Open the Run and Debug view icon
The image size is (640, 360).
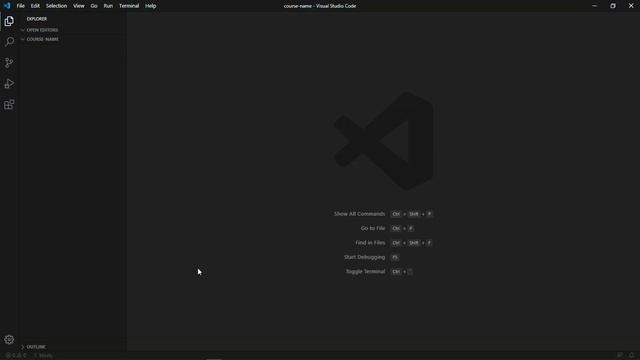(x=9, y=84)
